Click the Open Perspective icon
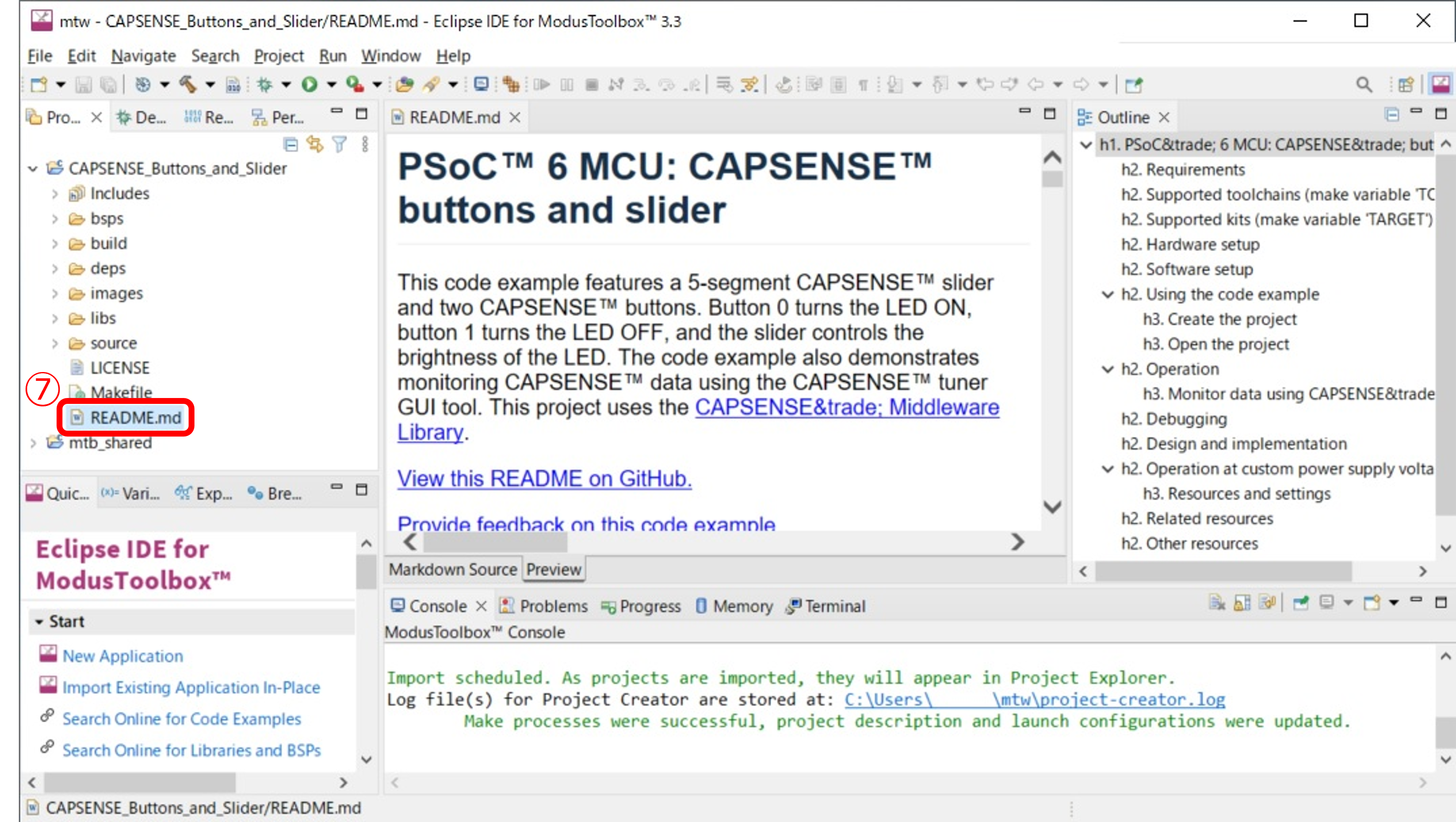The width and height of the screenshot is (1456, 822). pos(1406,85)
